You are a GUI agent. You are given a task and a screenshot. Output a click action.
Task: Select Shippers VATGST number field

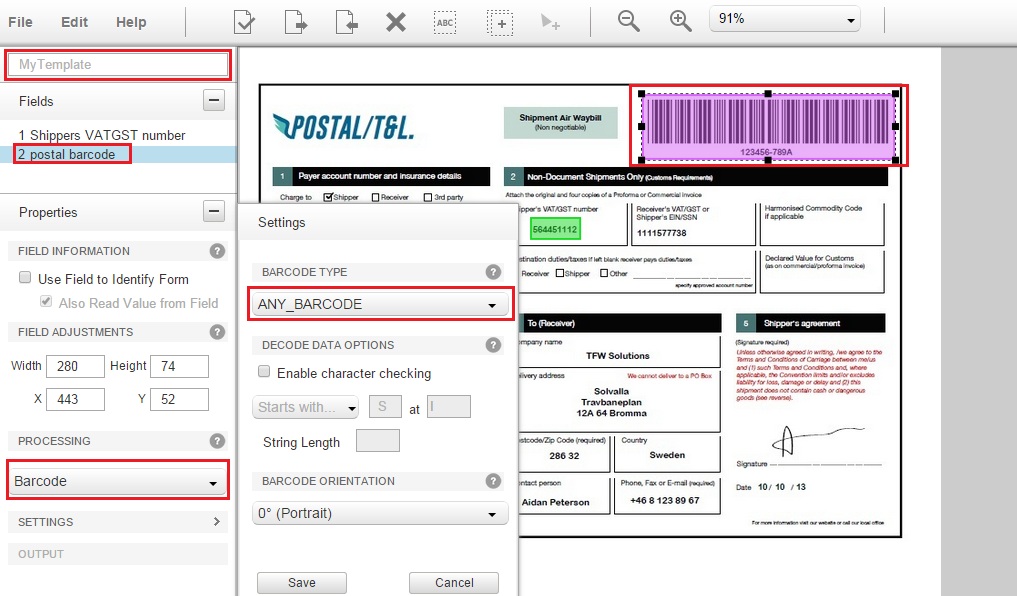tap(102, 135)
